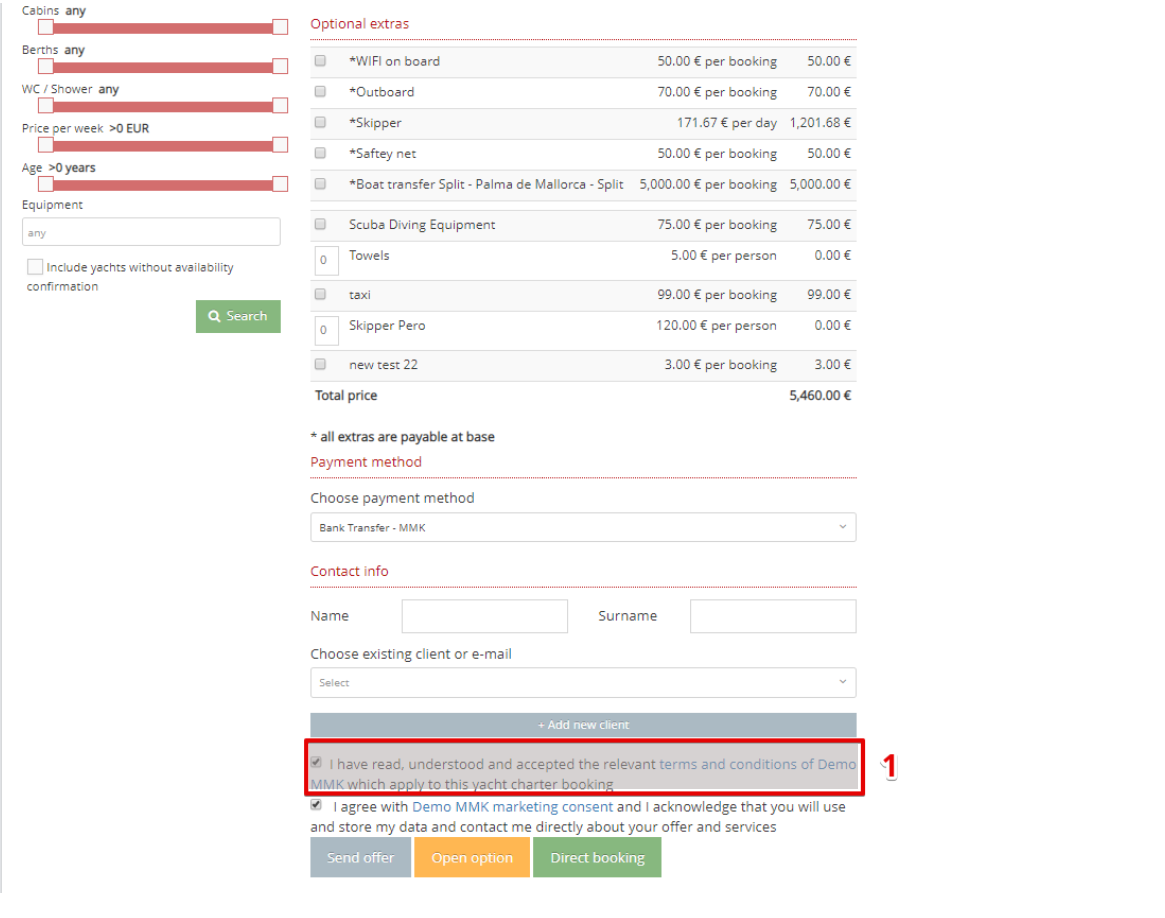1165x918 pixels.
Task: Click the Total price amount 5,460.00 €
Action: (820, 396)
